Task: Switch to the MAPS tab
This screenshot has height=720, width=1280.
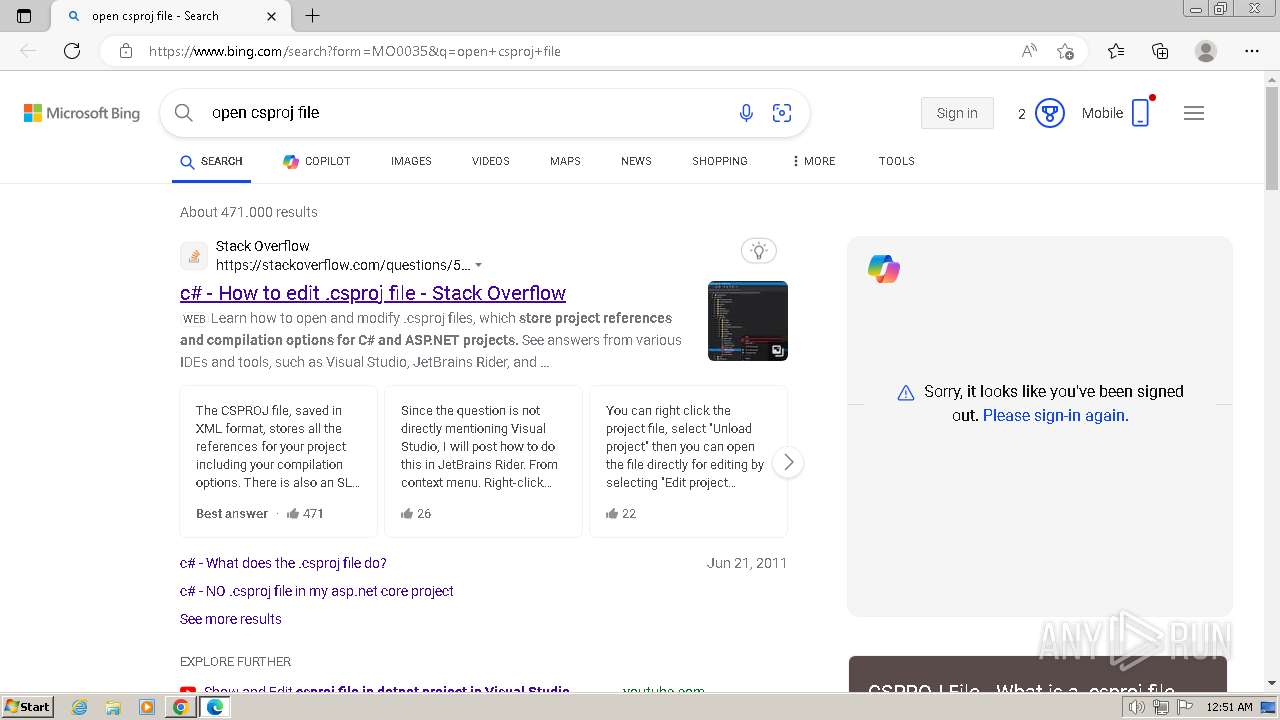Action: (565, 161)
